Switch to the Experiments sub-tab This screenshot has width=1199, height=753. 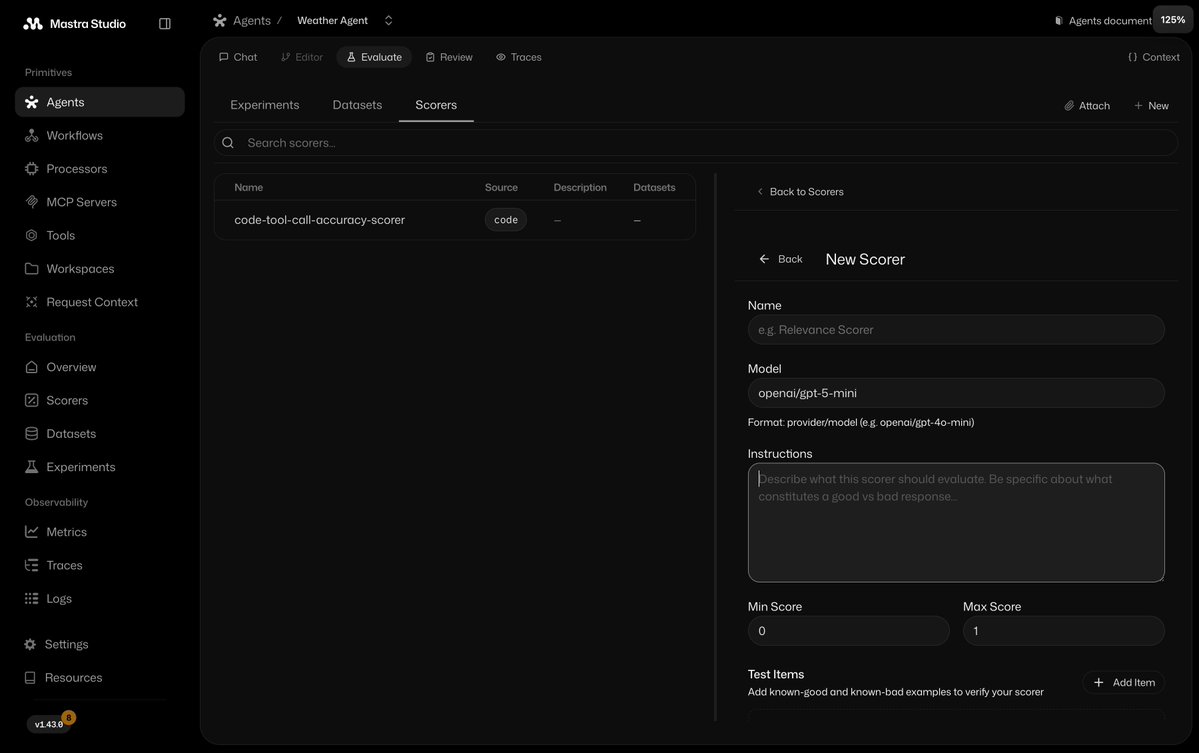(x=265, y=105)
